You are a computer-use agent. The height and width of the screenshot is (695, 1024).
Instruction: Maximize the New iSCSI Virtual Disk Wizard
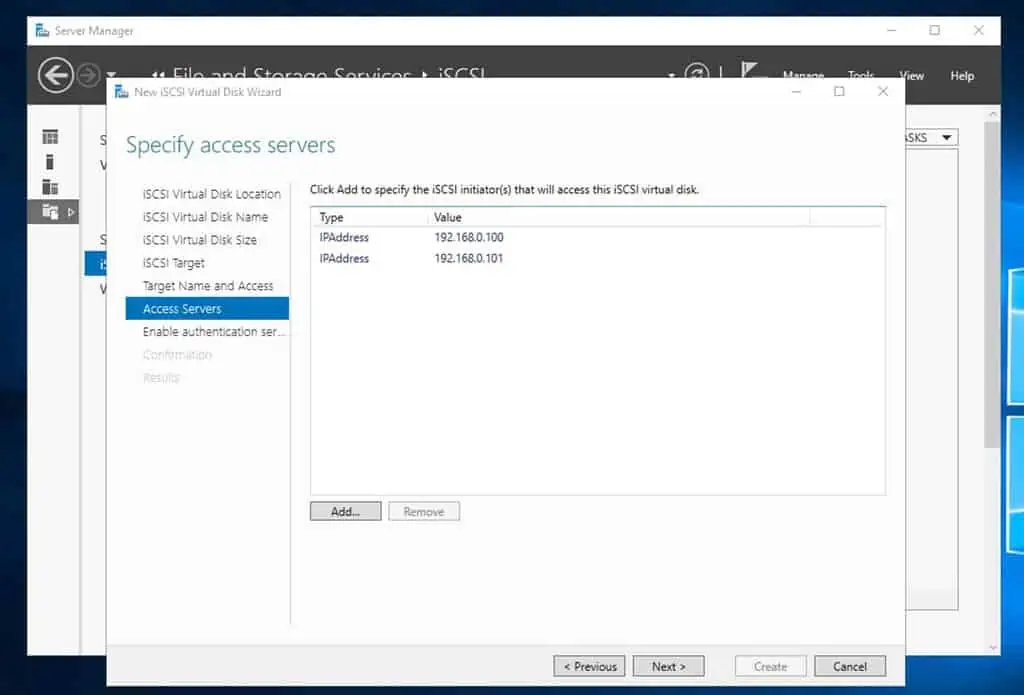839,91
